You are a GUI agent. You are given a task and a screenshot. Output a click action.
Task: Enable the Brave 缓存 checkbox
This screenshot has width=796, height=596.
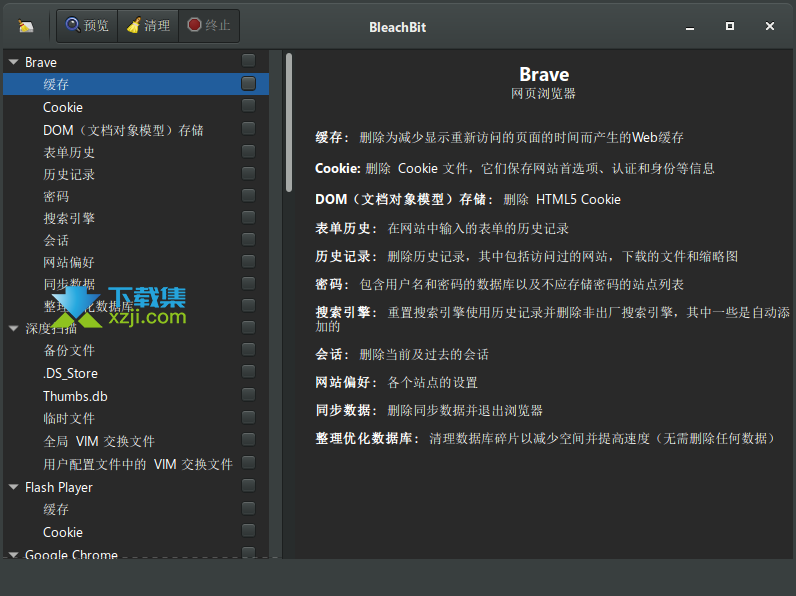coord(248,83)
